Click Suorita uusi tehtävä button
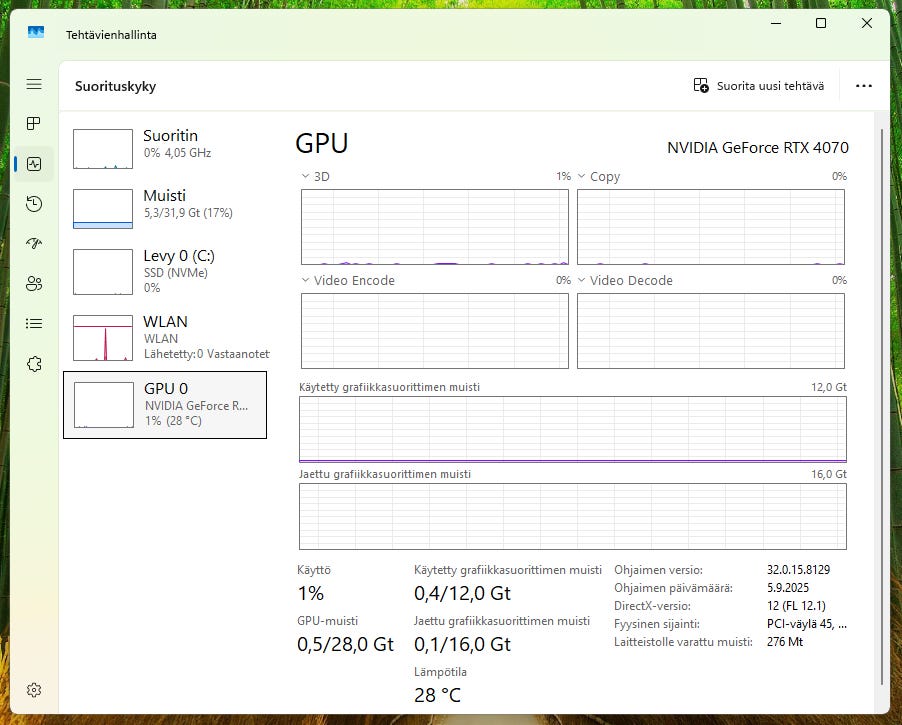902x725 pixels. pyautogui.click(x=759, y=86)
